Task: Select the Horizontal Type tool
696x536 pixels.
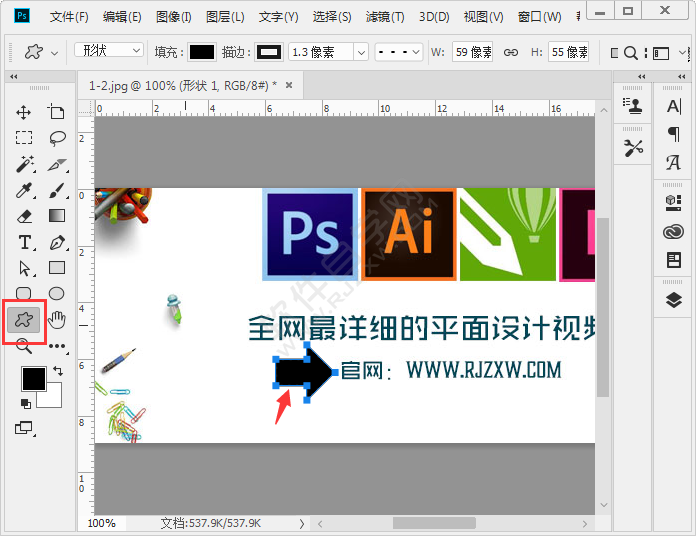Action: tap(25, 243)
